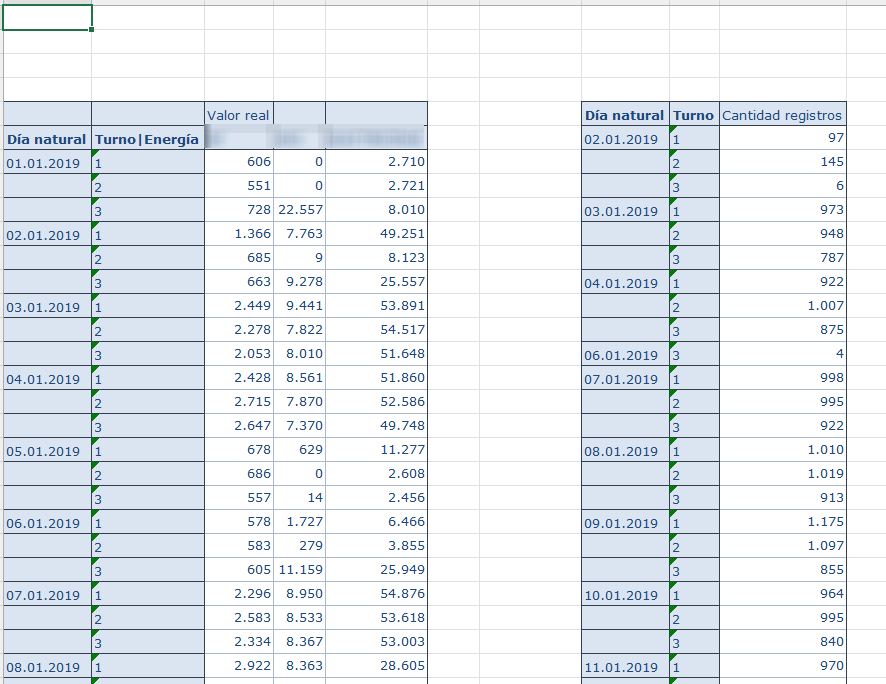
Task: Select right table date cell 09.01.2019
Action: pyautogui.click(x=626, y=522)
